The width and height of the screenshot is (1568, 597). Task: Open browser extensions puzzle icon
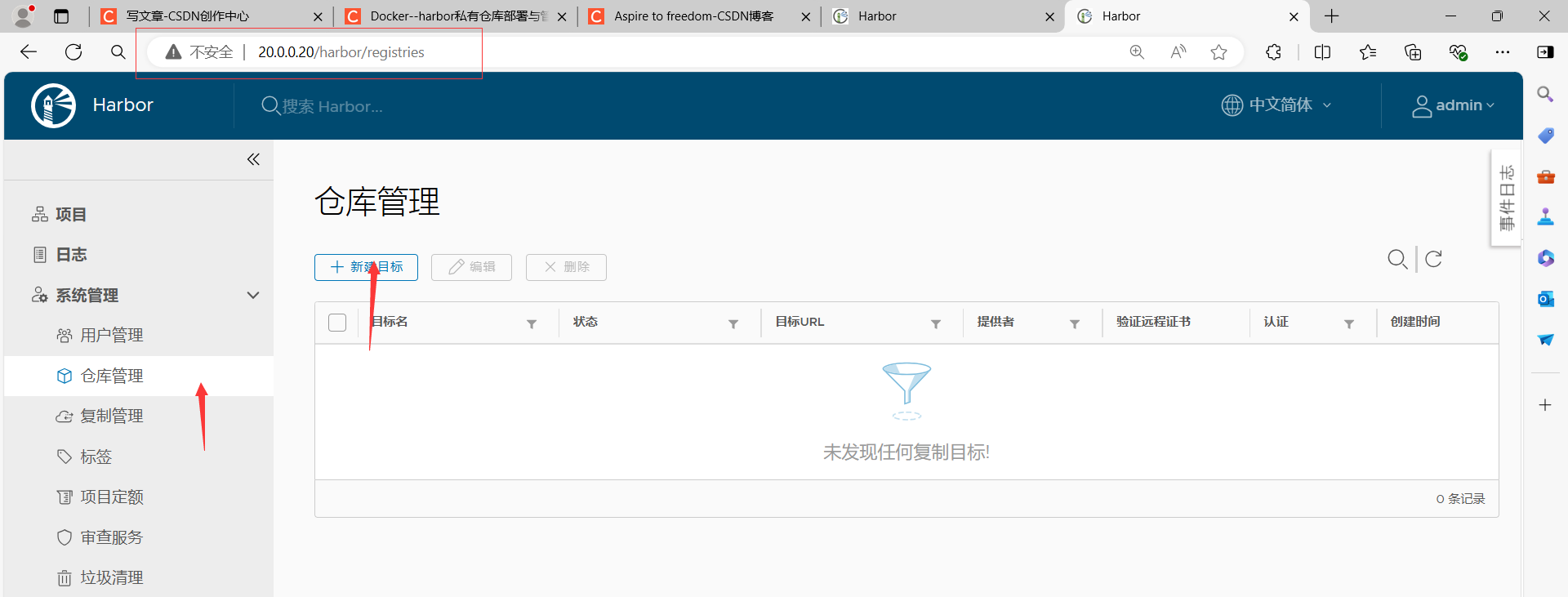tap(1273, 52)
